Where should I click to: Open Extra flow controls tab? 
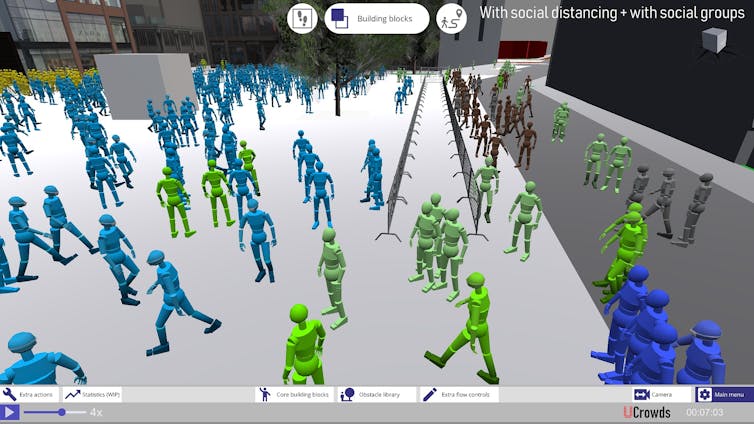(459, 395)
